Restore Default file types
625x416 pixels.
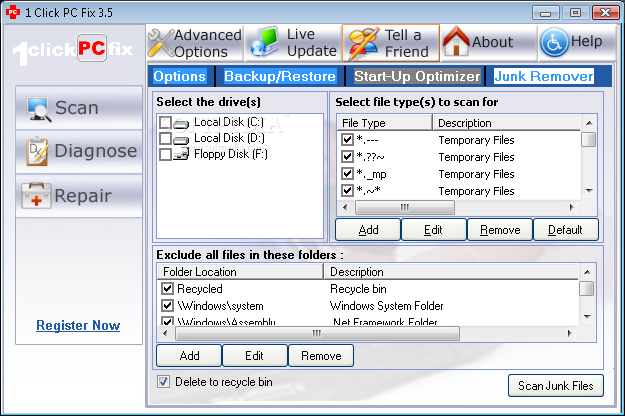coord(566,230)
